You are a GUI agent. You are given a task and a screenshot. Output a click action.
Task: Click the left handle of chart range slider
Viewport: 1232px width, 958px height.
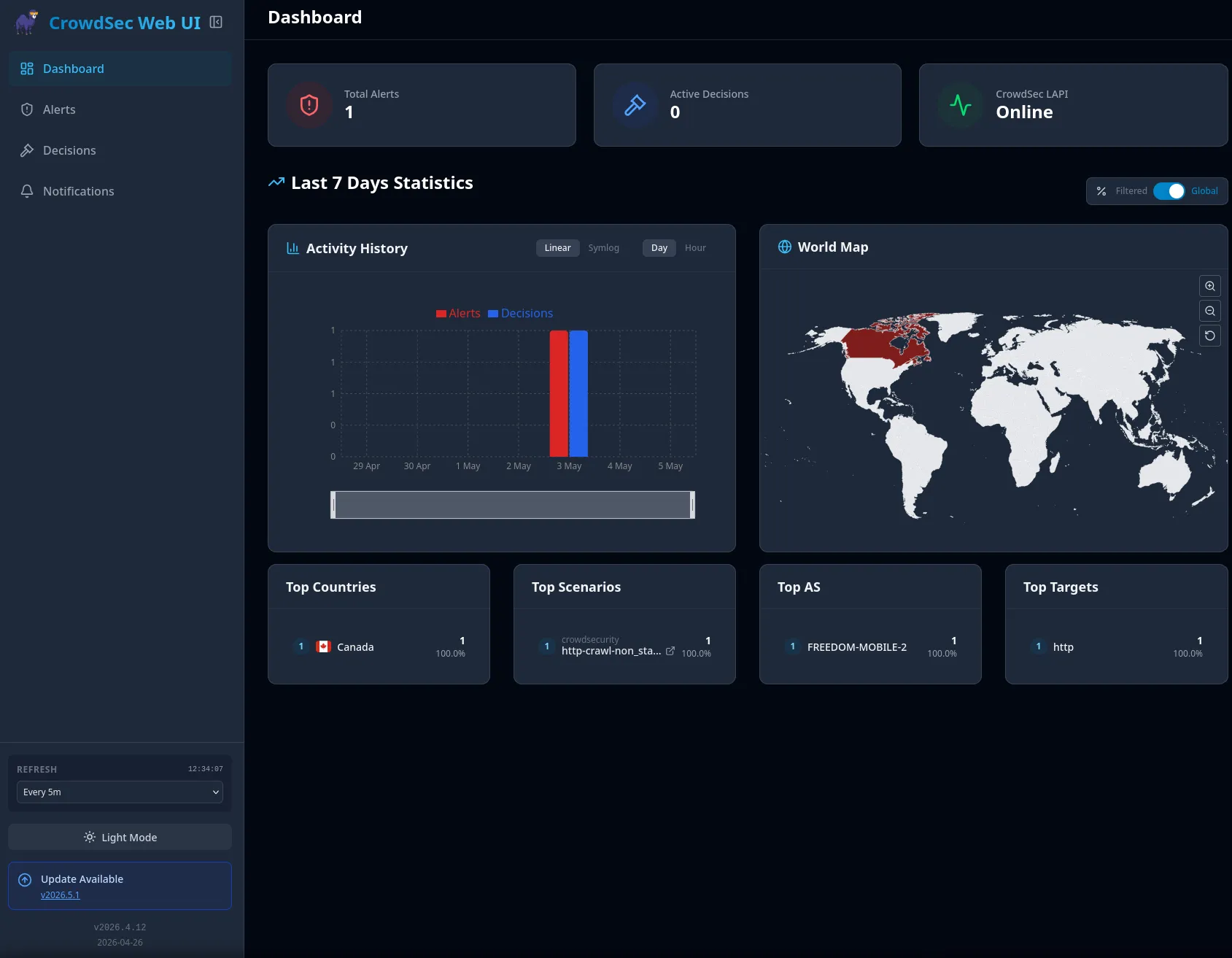click(x=333, y=505)
